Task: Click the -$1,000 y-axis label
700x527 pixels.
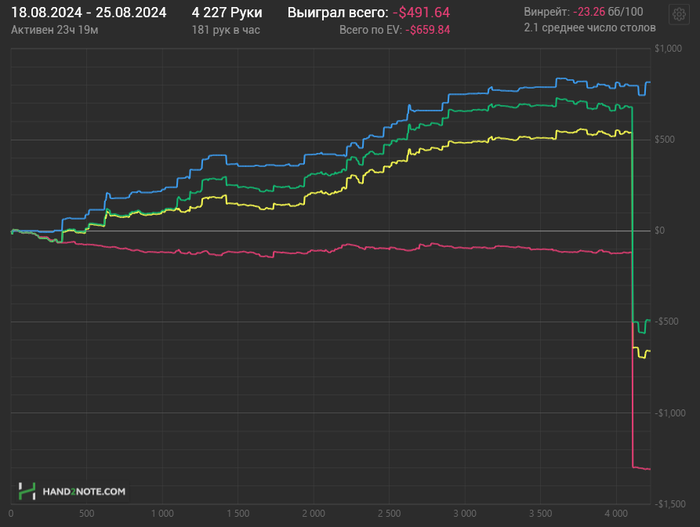Action: (x=670, y=413)
